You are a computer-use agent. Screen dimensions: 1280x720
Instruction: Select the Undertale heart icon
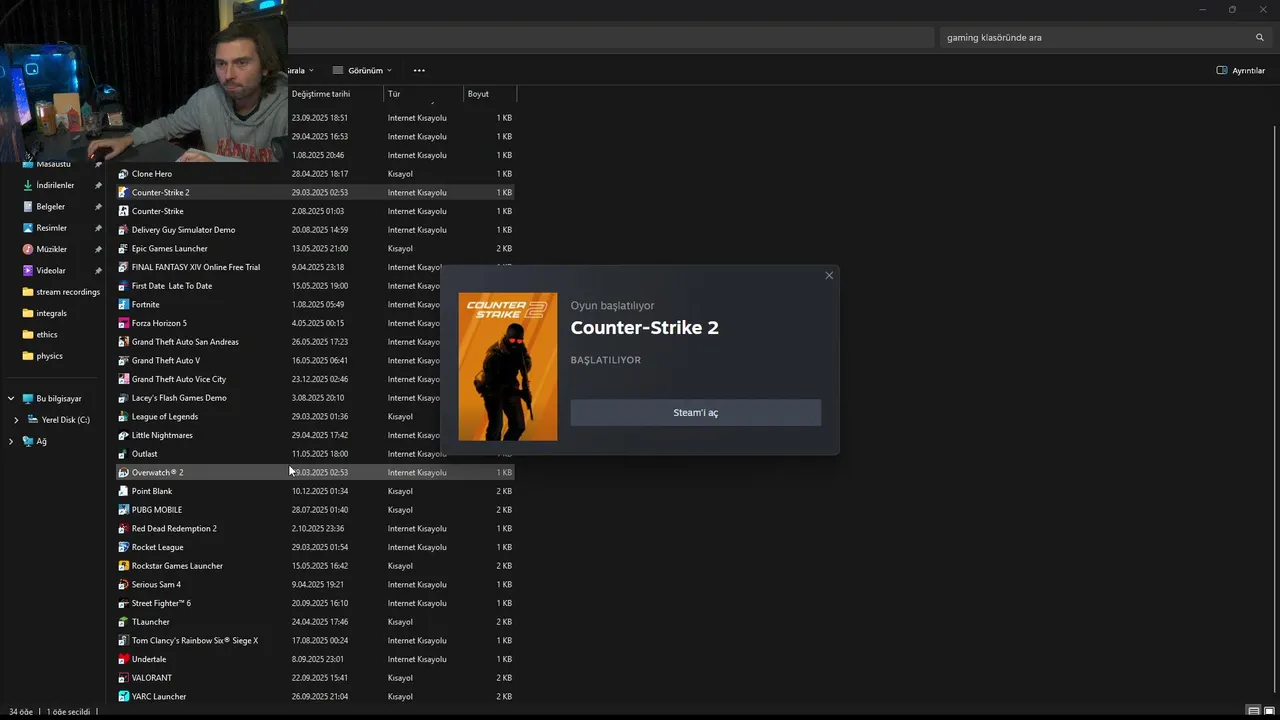pyautogui.click(x=123, y=659)
